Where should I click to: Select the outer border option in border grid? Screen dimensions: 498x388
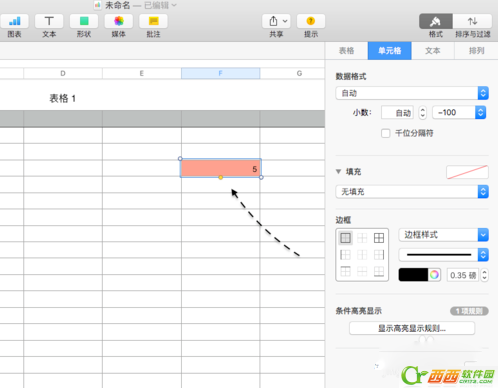345,238
